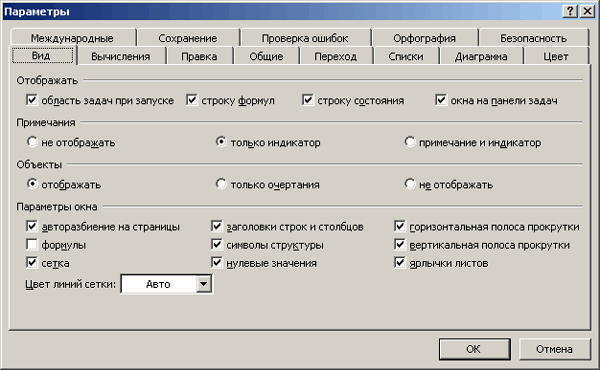Uncheck область задач при запуске
This screenshot has height=370, width=600.
click(x=32, y=100)
